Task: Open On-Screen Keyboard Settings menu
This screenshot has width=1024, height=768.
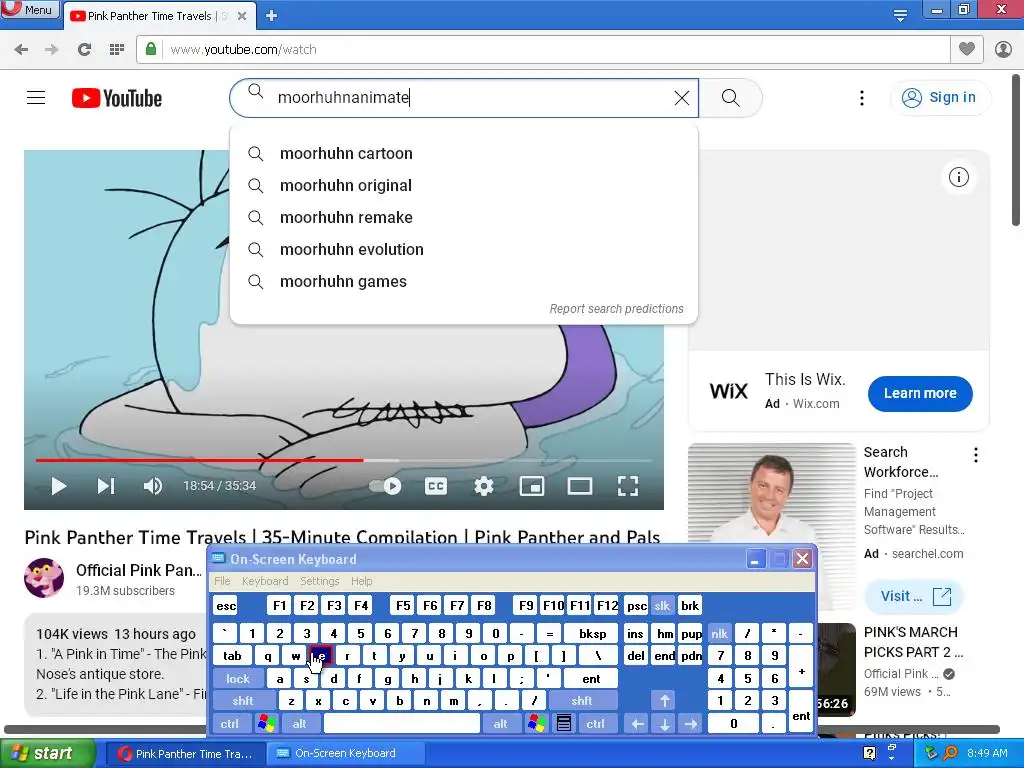Action: point(319,581)
